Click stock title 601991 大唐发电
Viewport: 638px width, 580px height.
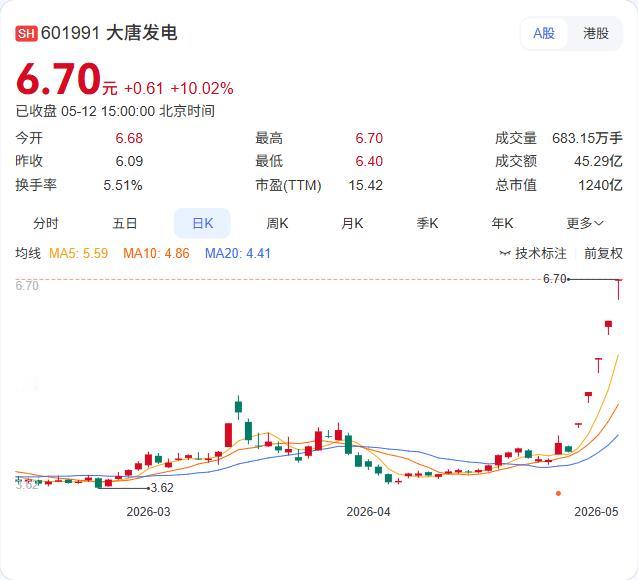point(109,33)
